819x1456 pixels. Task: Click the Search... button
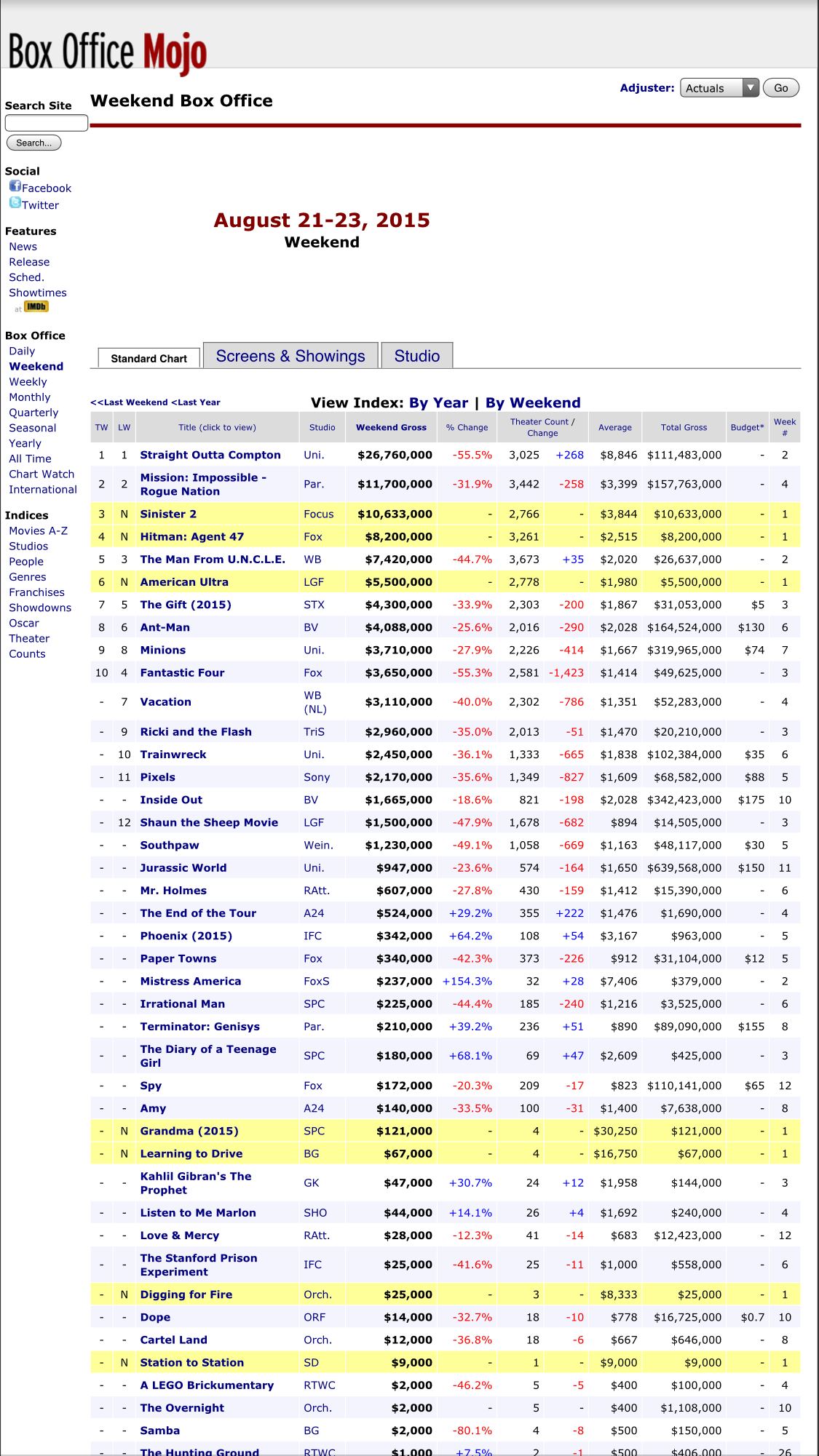33,143
